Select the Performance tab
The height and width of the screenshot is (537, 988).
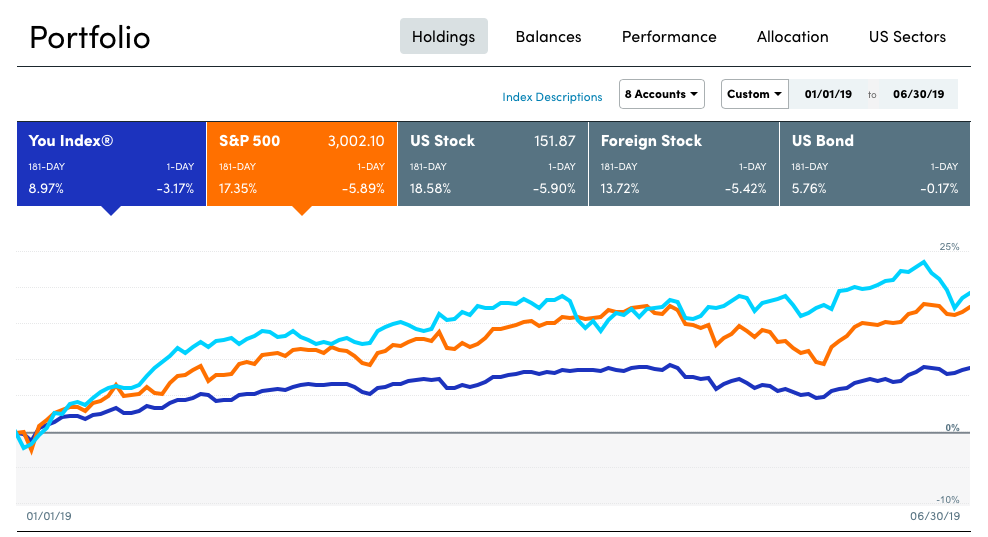coord(669,36)
